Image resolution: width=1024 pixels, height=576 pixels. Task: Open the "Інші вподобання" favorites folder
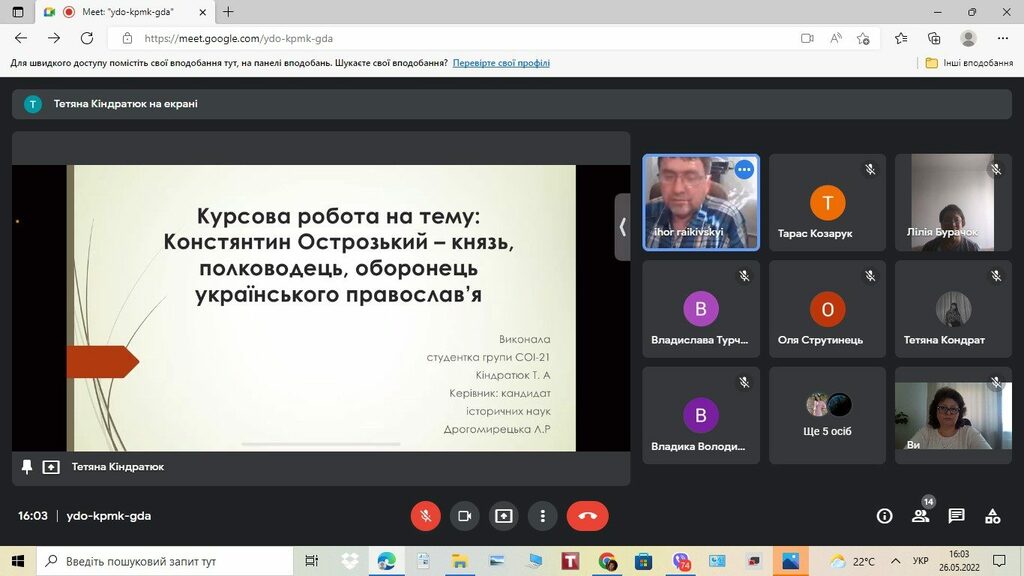pos(969,63)
